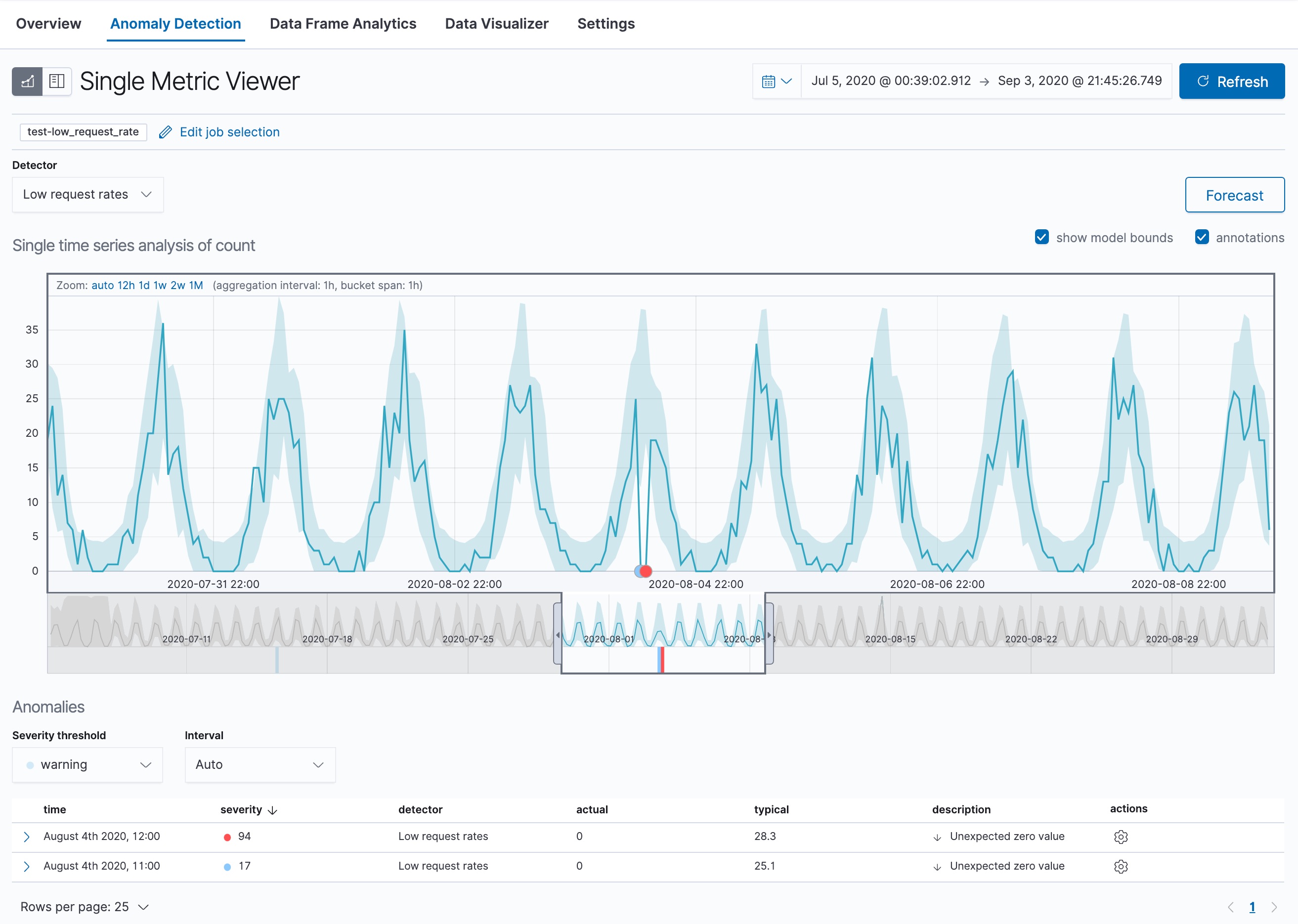The height and width of the screenshot is (924, 1298).
Task: Disable the annotations checkbox
Action: tap(1201, 237)
